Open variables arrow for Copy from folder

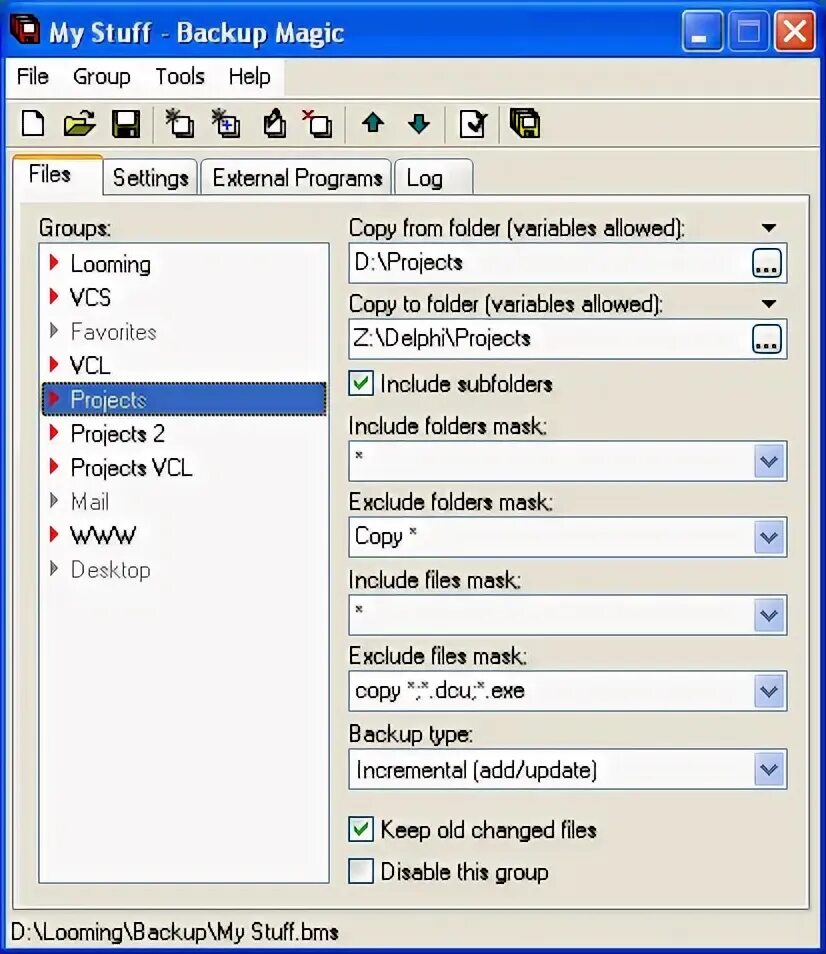(769, 228)
